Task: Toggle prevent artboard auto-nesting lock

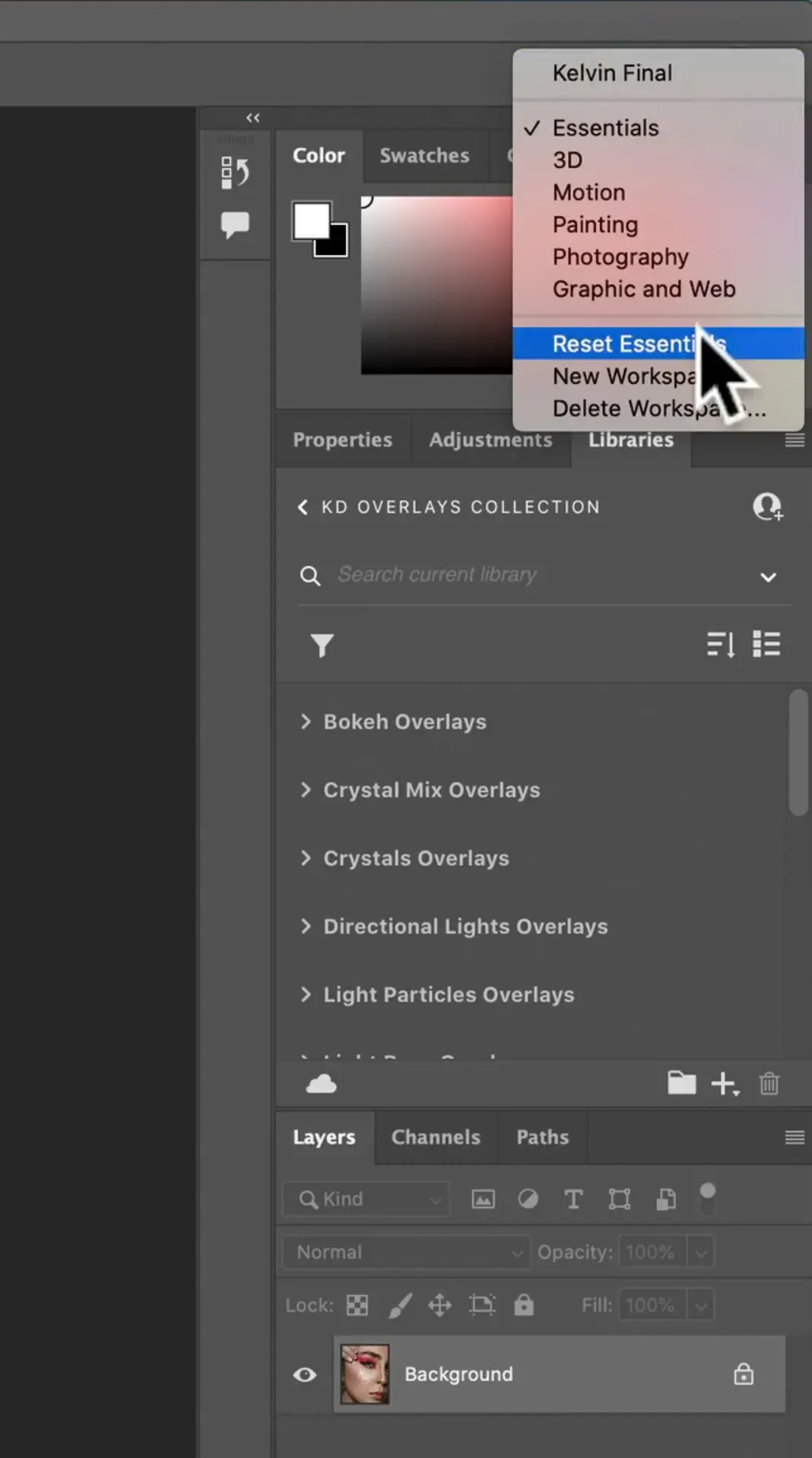Action: pyautogui.click(x=482, y=1305)
